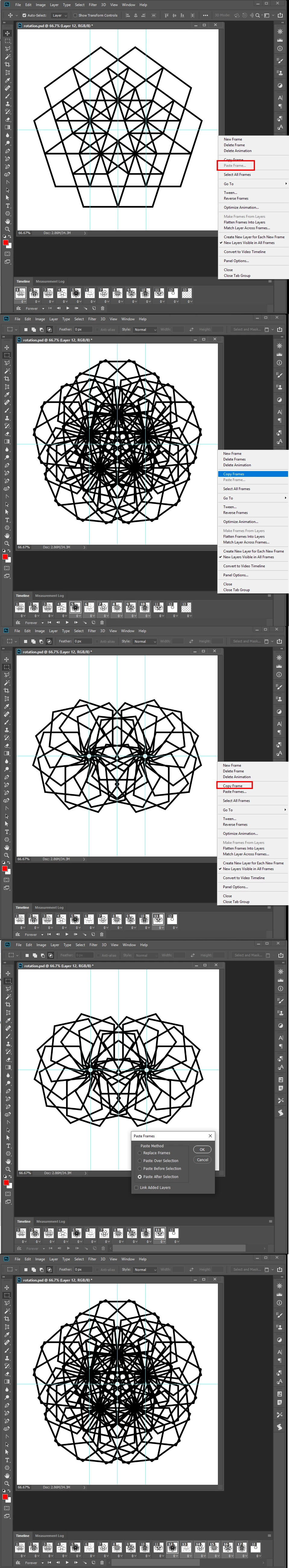Open the Forever loop dropdown in the 18-frame timeline window
This screenshot has height=1568, width=289.
(x=34, y=1563)
